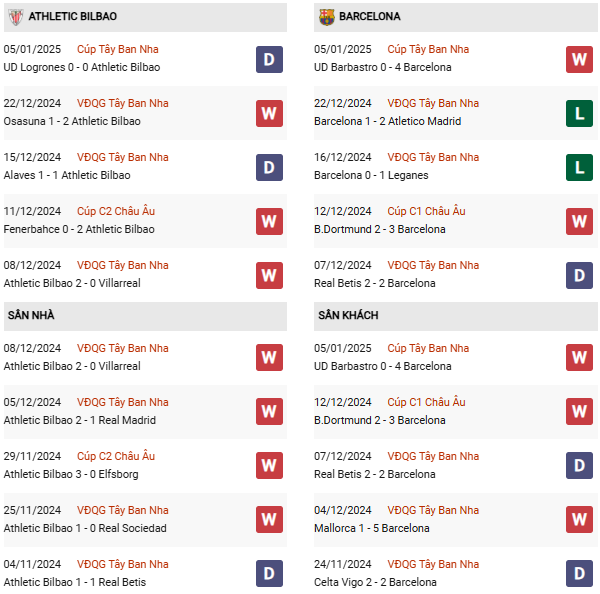Click L badge for Barcelona vs Leganes
This screenshot has height=594, width=600.
coord(579,167)
